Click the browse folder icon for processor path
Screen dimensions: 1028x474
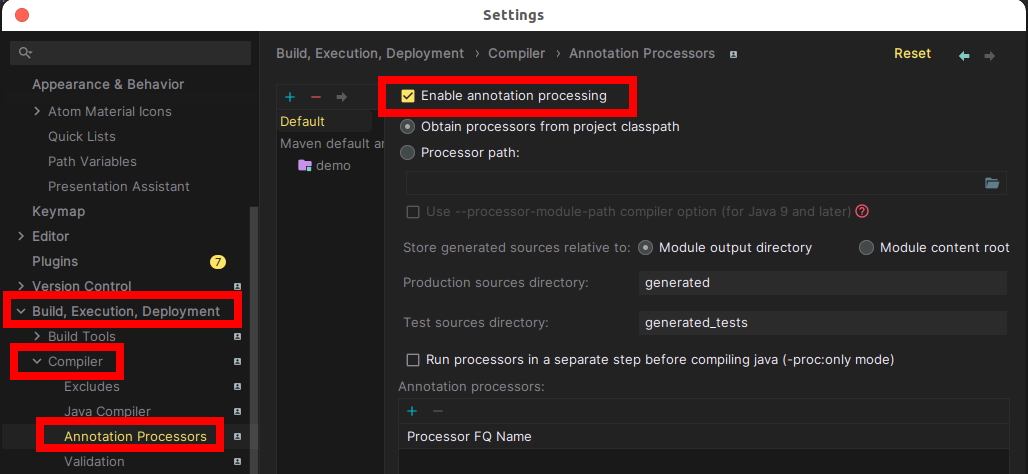[x=992, y=183]
